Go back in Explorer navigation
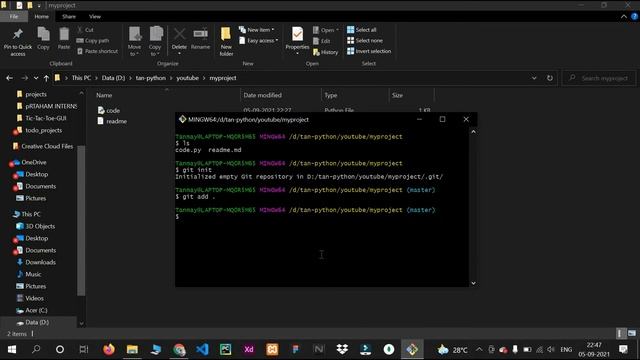This screenshot has width=640, height=360. [x=9, y=78]
